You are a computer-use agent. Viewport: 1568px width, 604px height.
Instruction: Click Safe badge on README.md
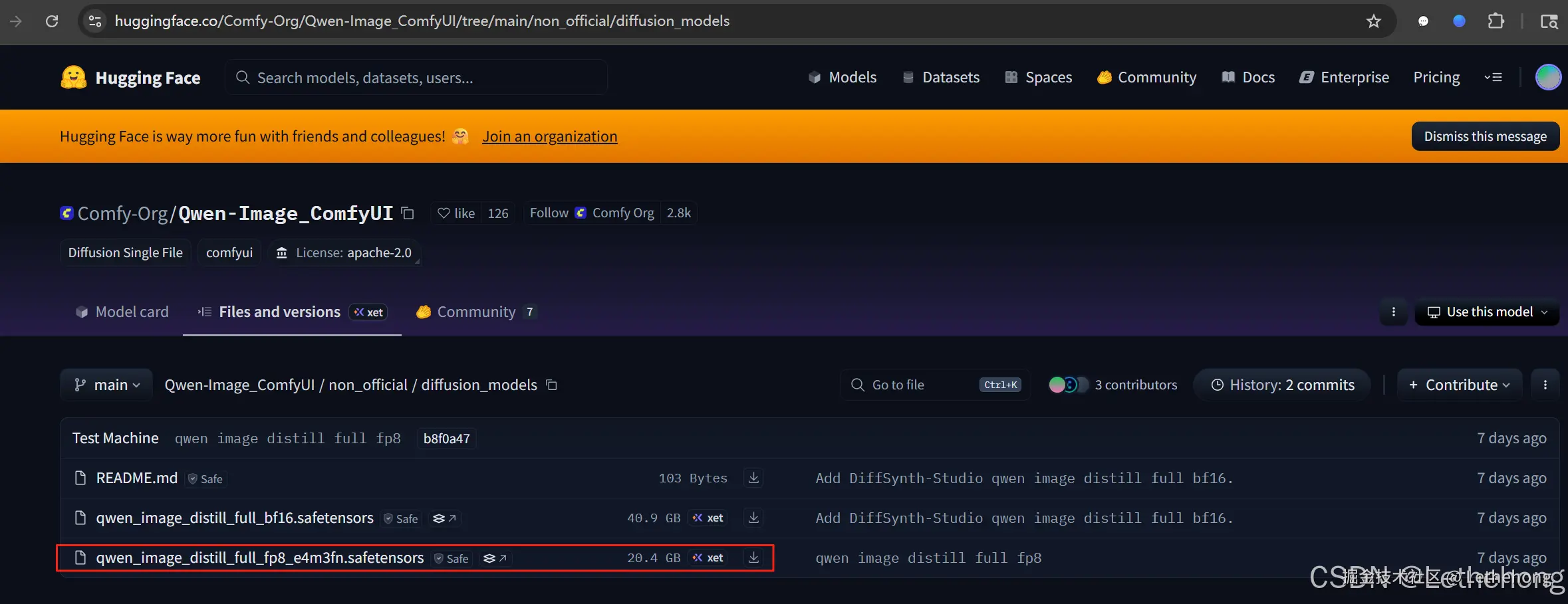[205, 478]
